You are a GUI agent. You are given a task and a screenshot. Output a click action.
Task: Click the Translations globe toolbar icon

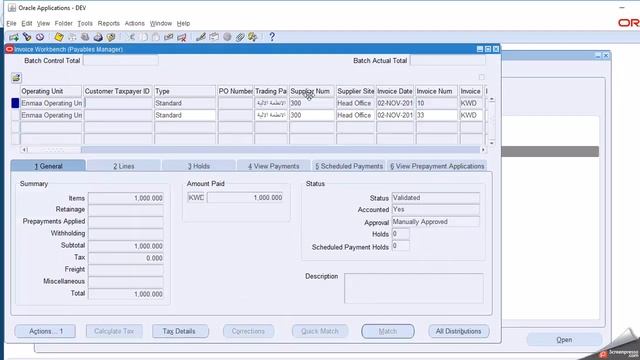(x=227, y=37)
